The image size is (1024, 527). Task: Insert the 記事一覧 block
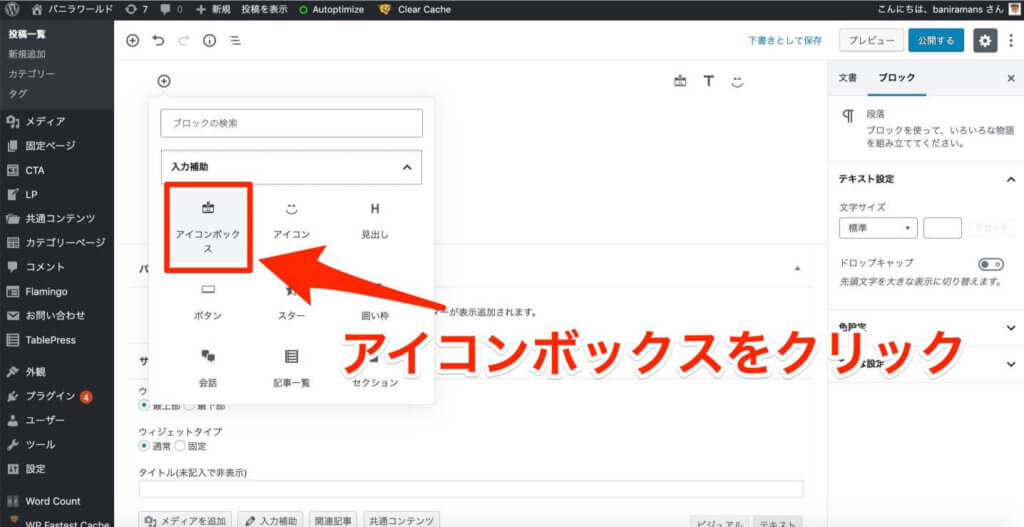(x=291, y=368)
